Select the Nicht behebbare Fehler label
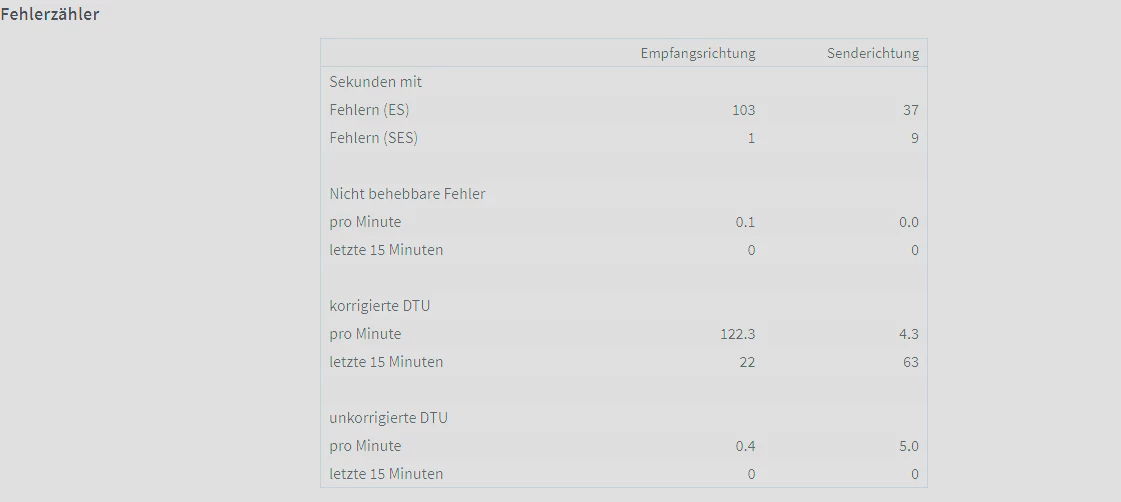This screenshot has width=1121, height=502. tap(407, 194)
